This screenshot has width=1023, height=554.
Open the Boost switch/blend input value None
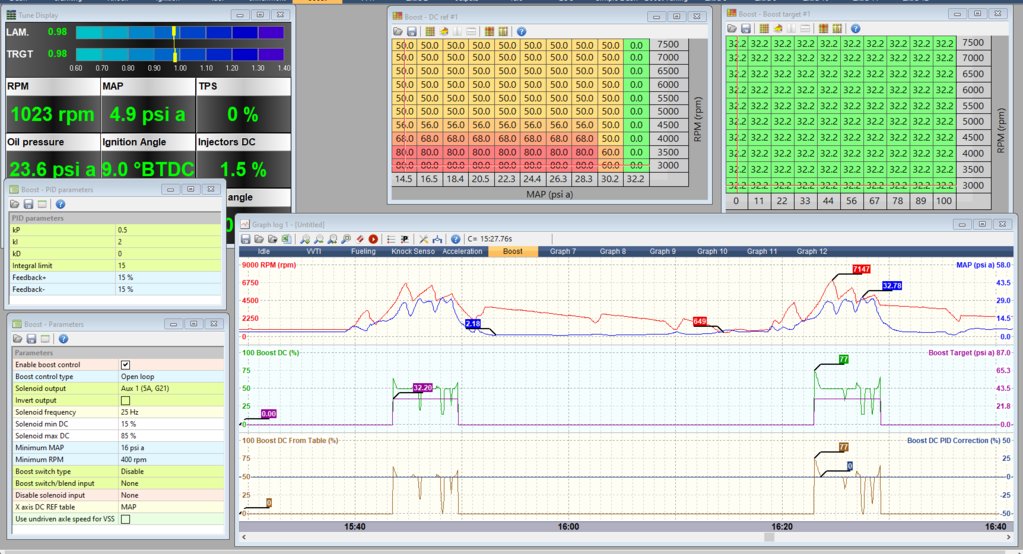tap(171, 484)
